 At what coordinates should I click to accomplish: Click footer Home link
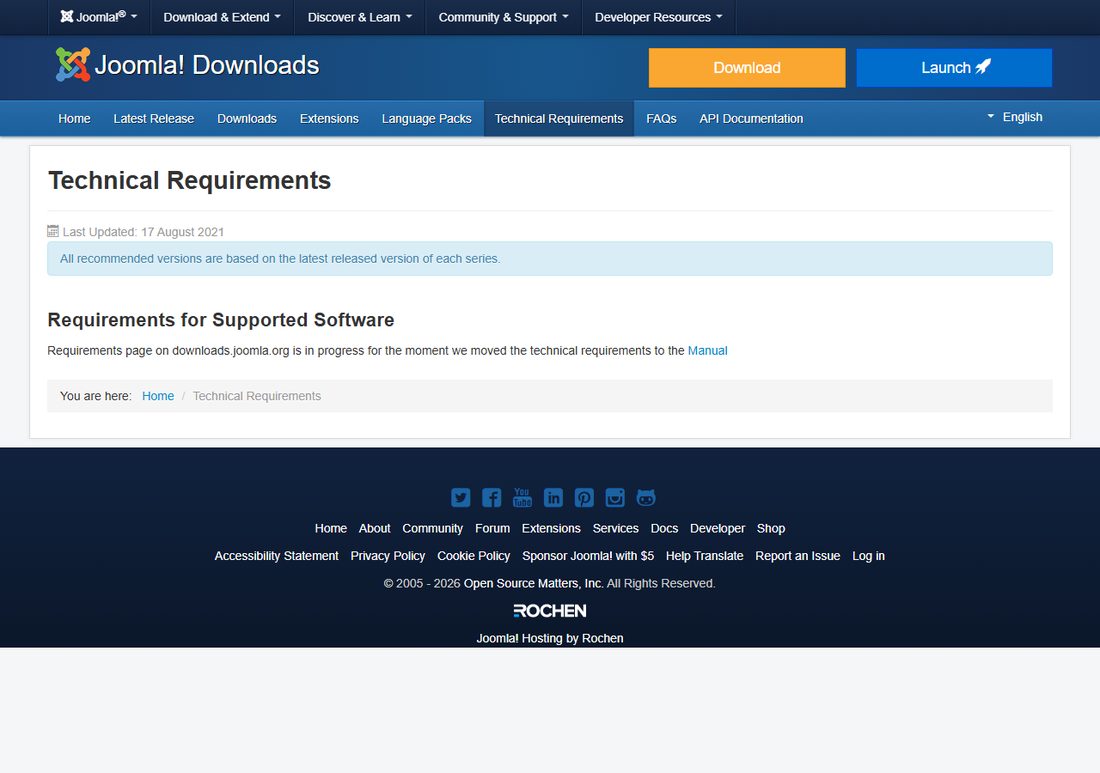(x=330, y=528)
